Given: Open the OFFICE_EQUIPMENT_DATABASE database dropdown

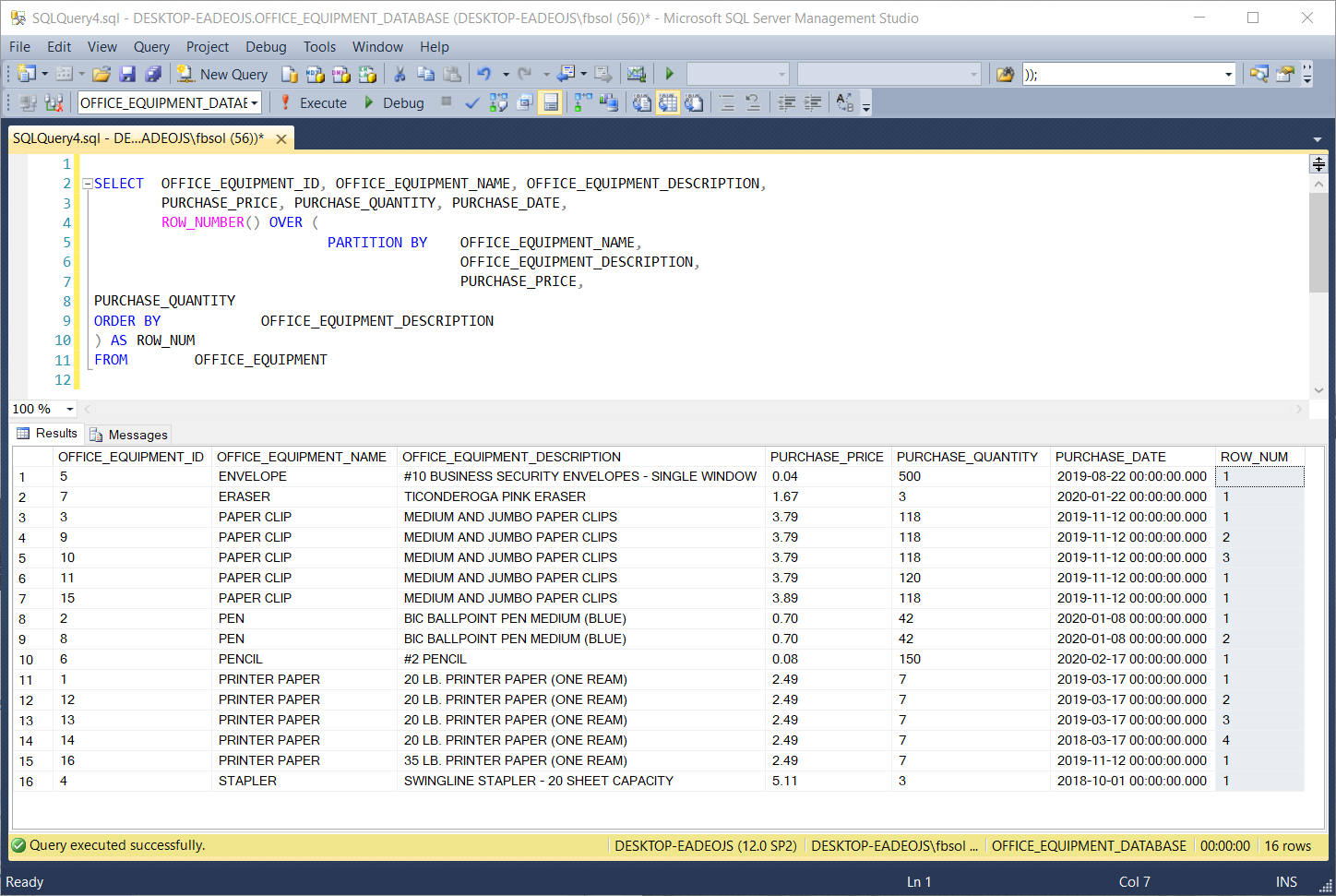Looking at the screenshot, I should pos(254,102).
